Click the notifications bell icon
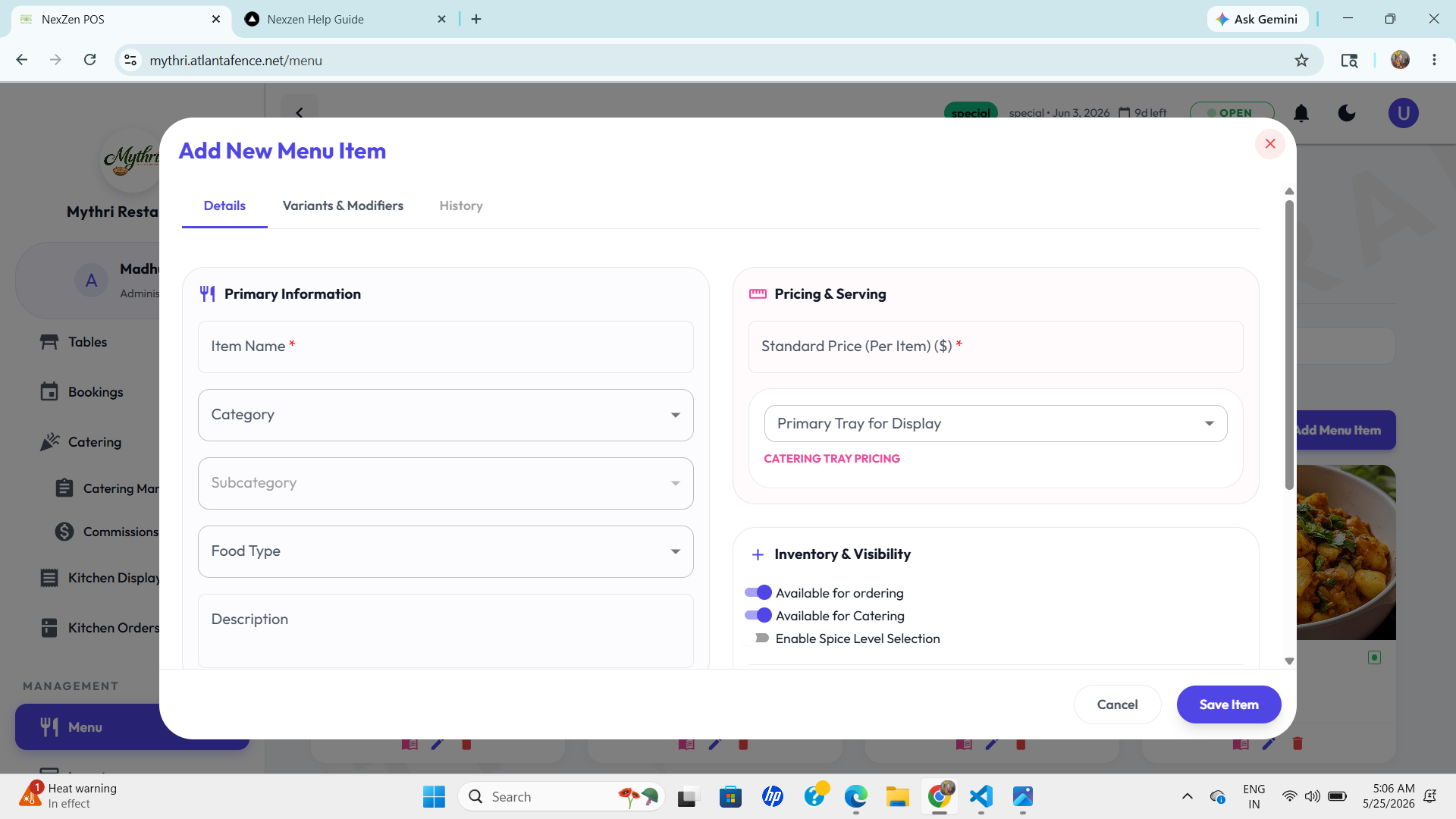1456x819 pixels. coord(1301,114)
